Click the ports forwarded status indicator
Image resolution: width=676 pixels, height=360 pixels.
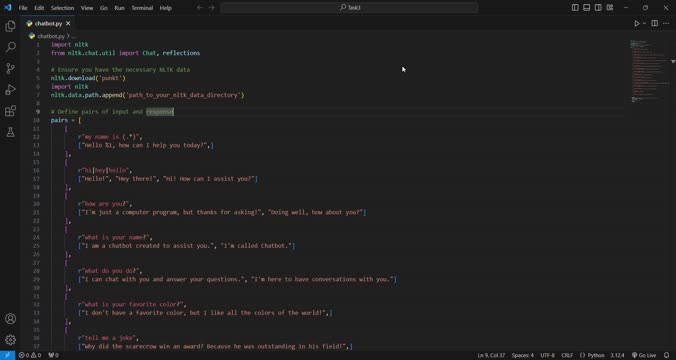click(x=53, y=355)
